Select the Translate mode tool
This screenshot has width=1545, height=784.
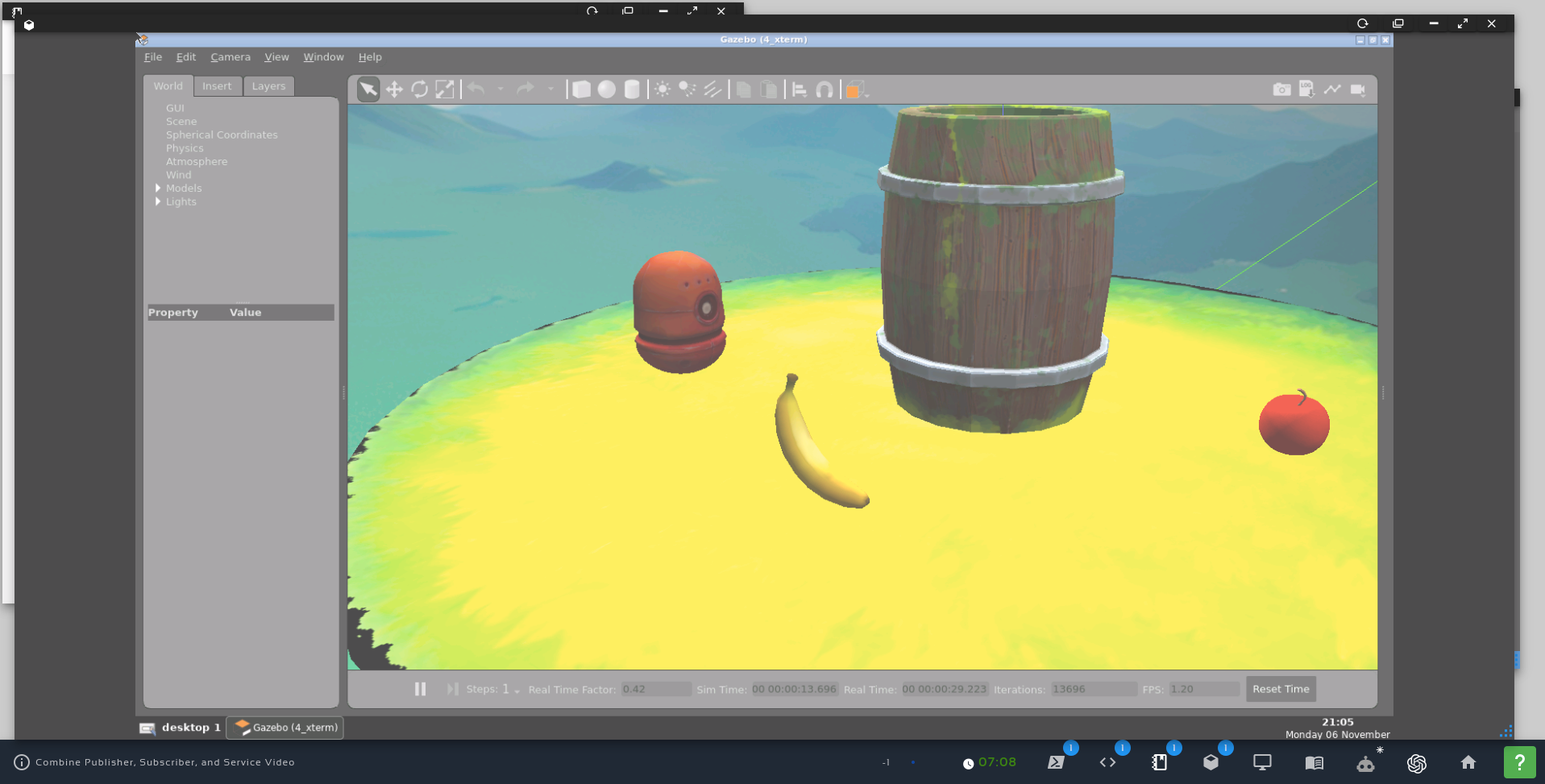point(394,89)
